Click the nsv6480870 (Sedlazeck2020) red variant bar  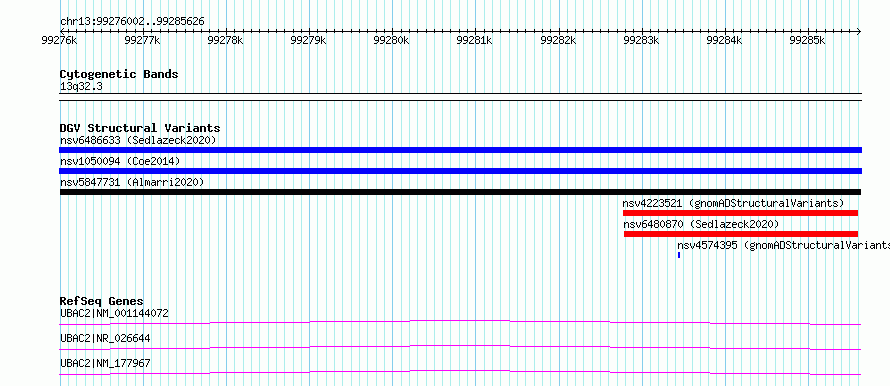tap(741, 234)
